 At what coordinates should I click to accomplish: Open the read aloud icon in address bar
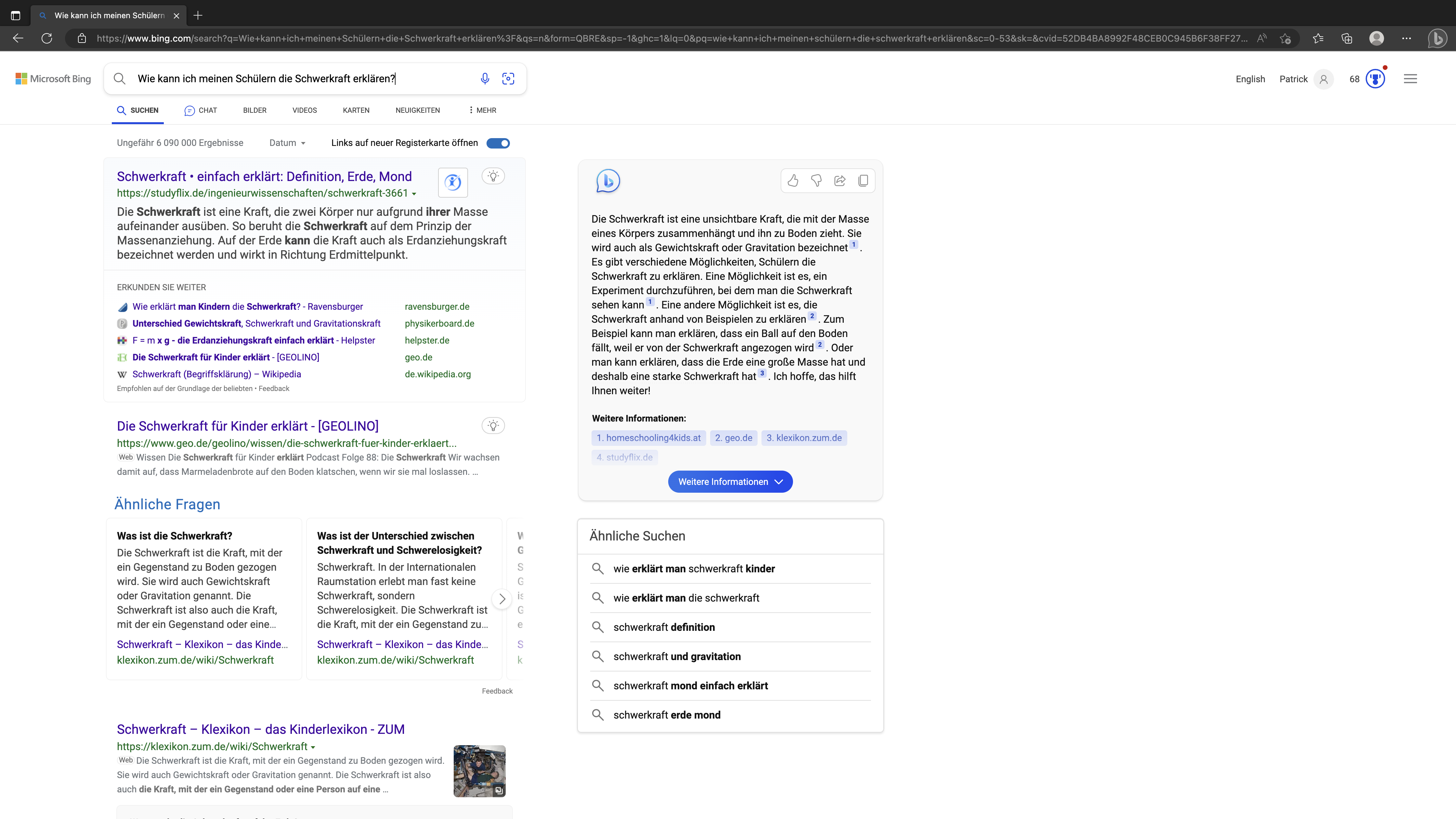click(1262, 38)
